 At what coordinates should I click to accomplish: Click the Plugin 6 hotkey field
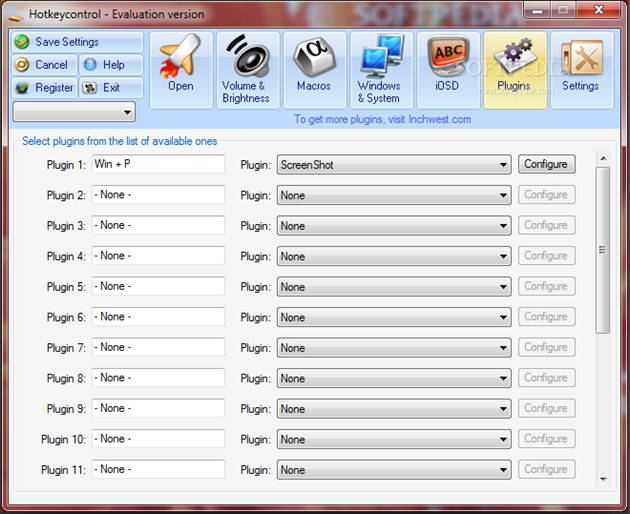coord(158,317)
